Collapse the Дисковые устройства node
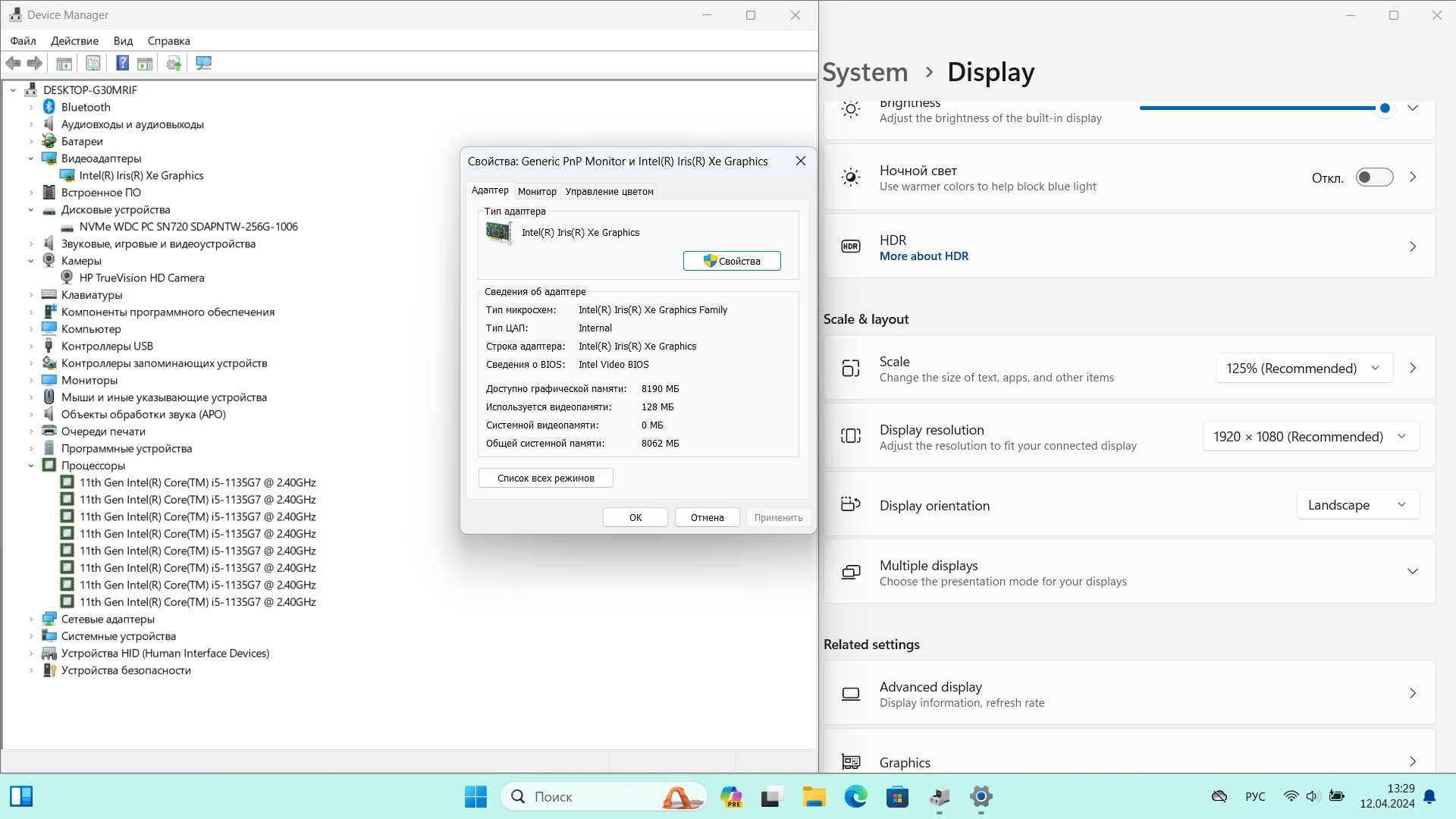The image size is (1456, 819). click(31, 210)
